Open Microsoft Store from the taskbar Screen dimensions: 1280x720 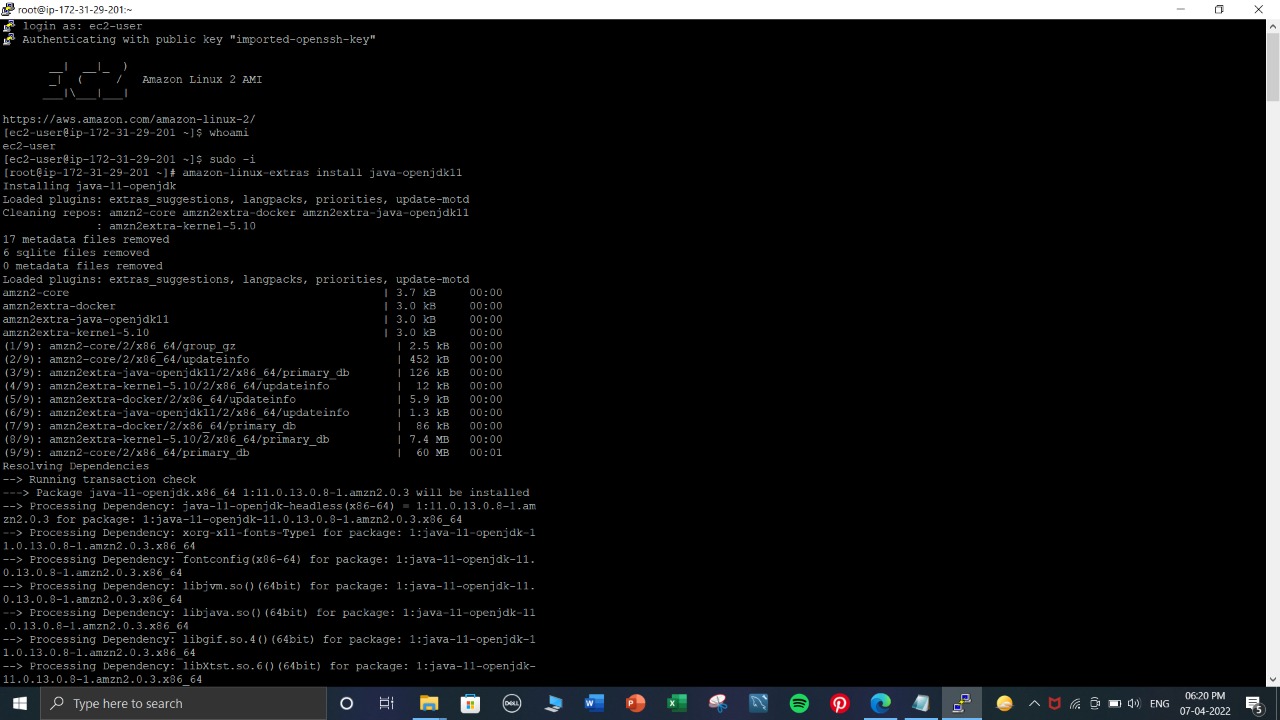click(470, 703)
